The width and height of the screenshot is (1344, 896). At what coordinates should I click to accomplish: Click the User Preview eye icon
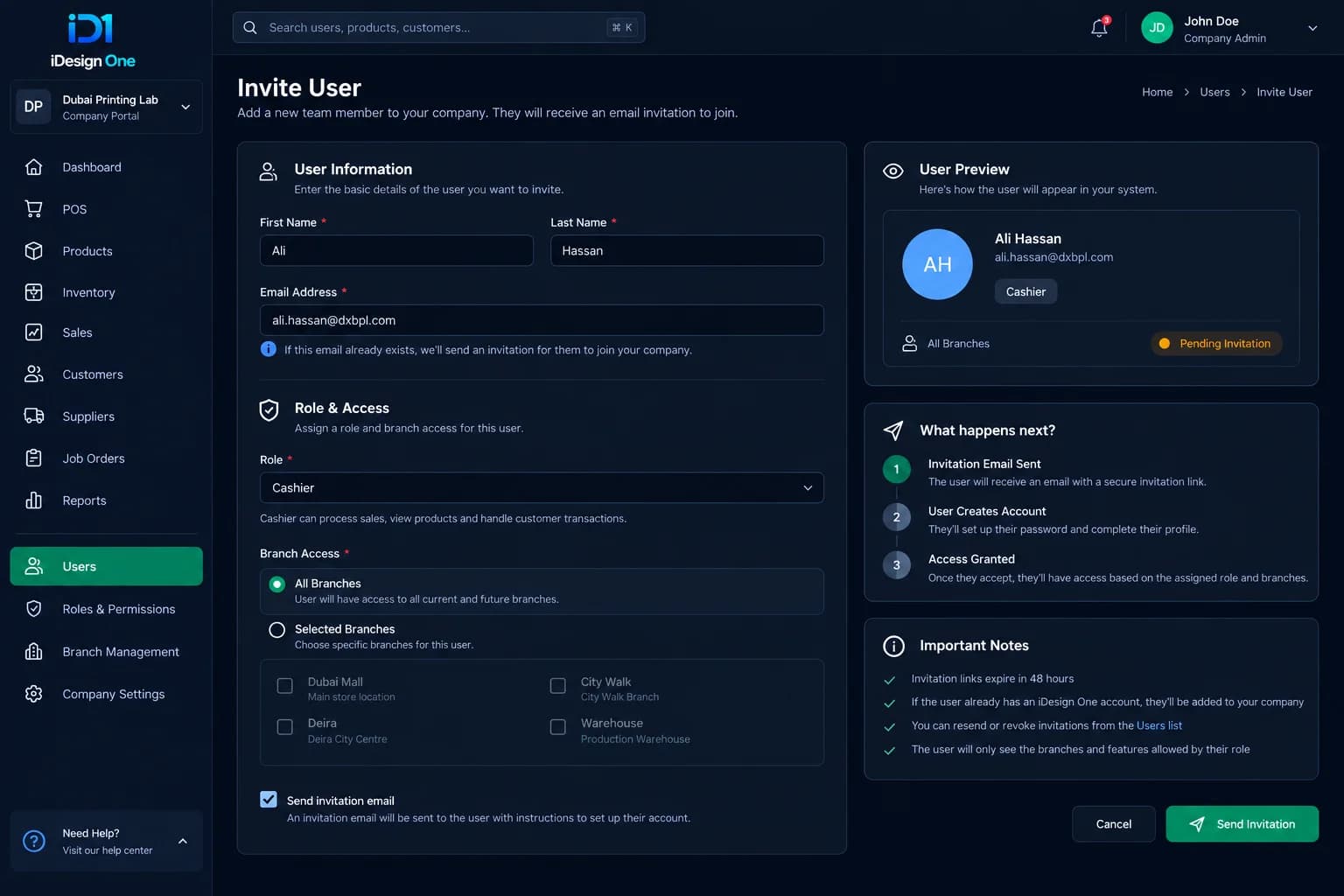pyautogui.click(x=892, y=171)
